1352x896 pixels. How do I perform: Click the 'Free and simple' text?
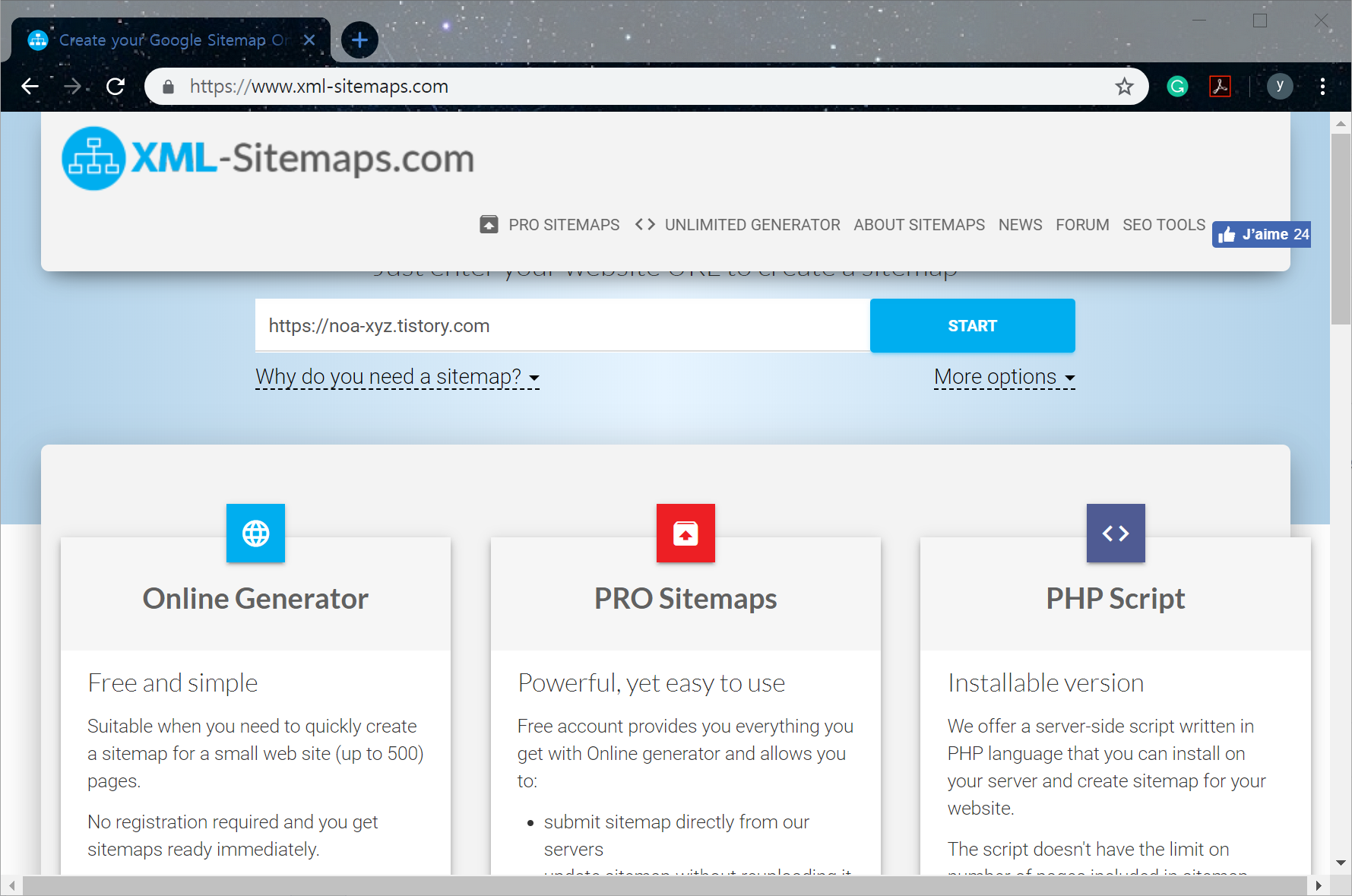pos(173,683)
